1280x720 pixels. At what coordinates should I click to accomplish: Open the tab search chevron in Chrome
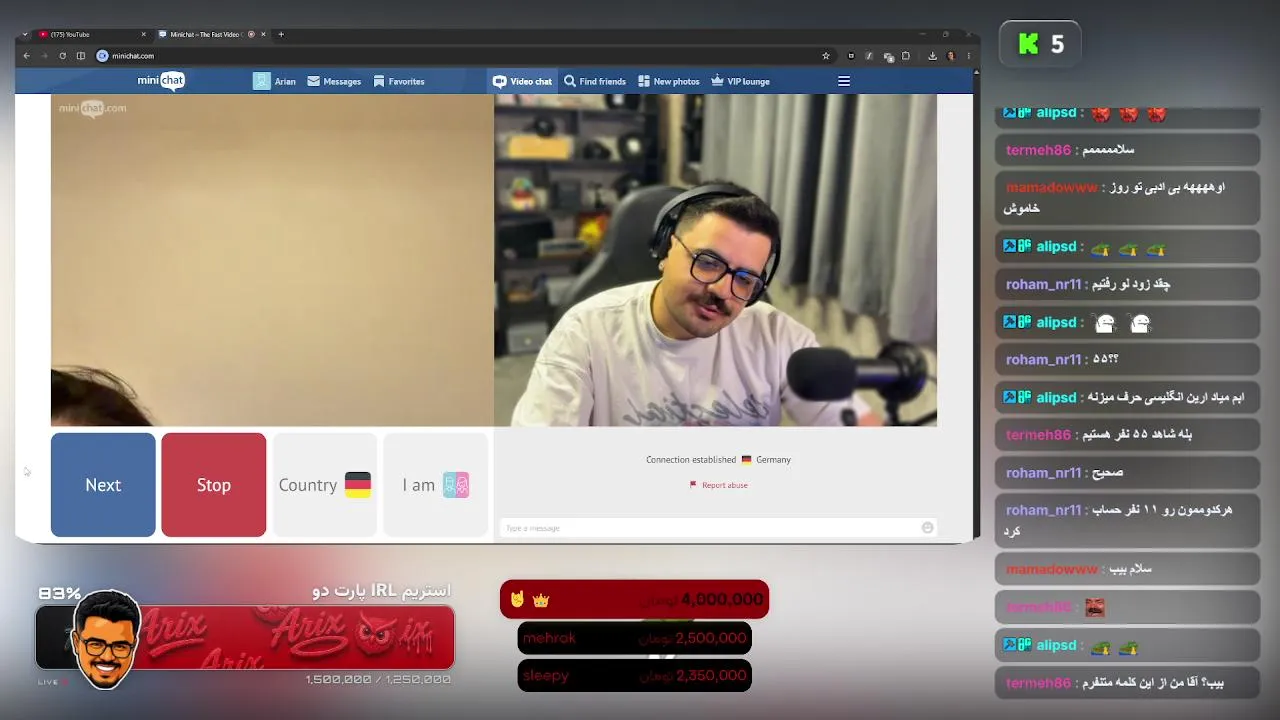pos(25,34)
